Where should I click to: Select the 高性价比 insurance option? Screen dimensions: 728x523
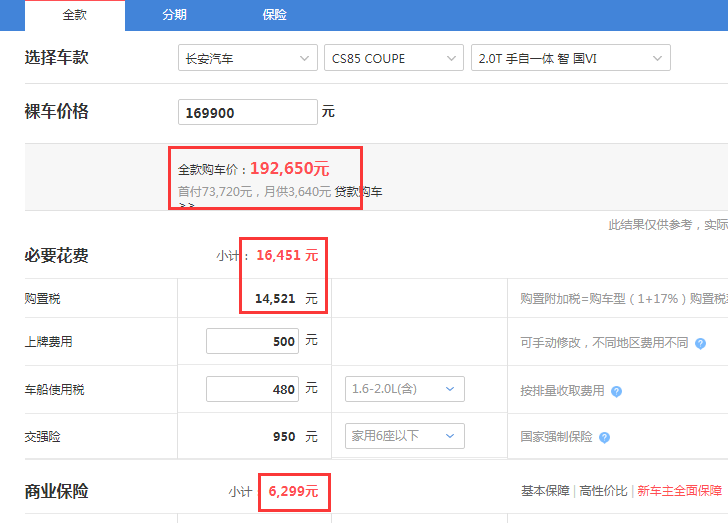603,491
